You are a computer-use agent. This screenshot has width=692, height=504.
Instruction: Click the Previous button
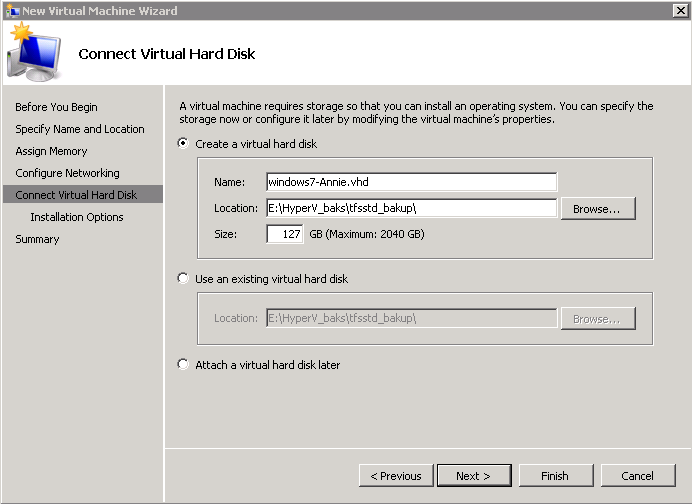coord(396,476)
